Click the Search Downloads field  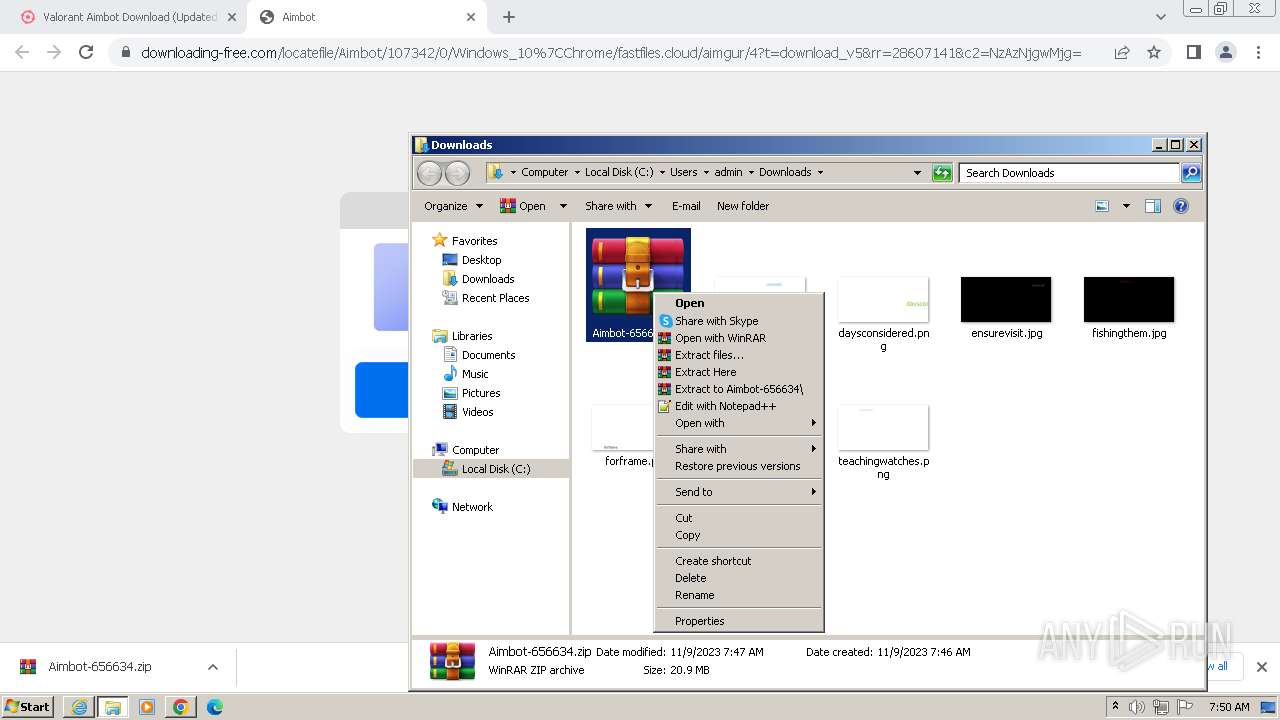tap(1069, 173)
